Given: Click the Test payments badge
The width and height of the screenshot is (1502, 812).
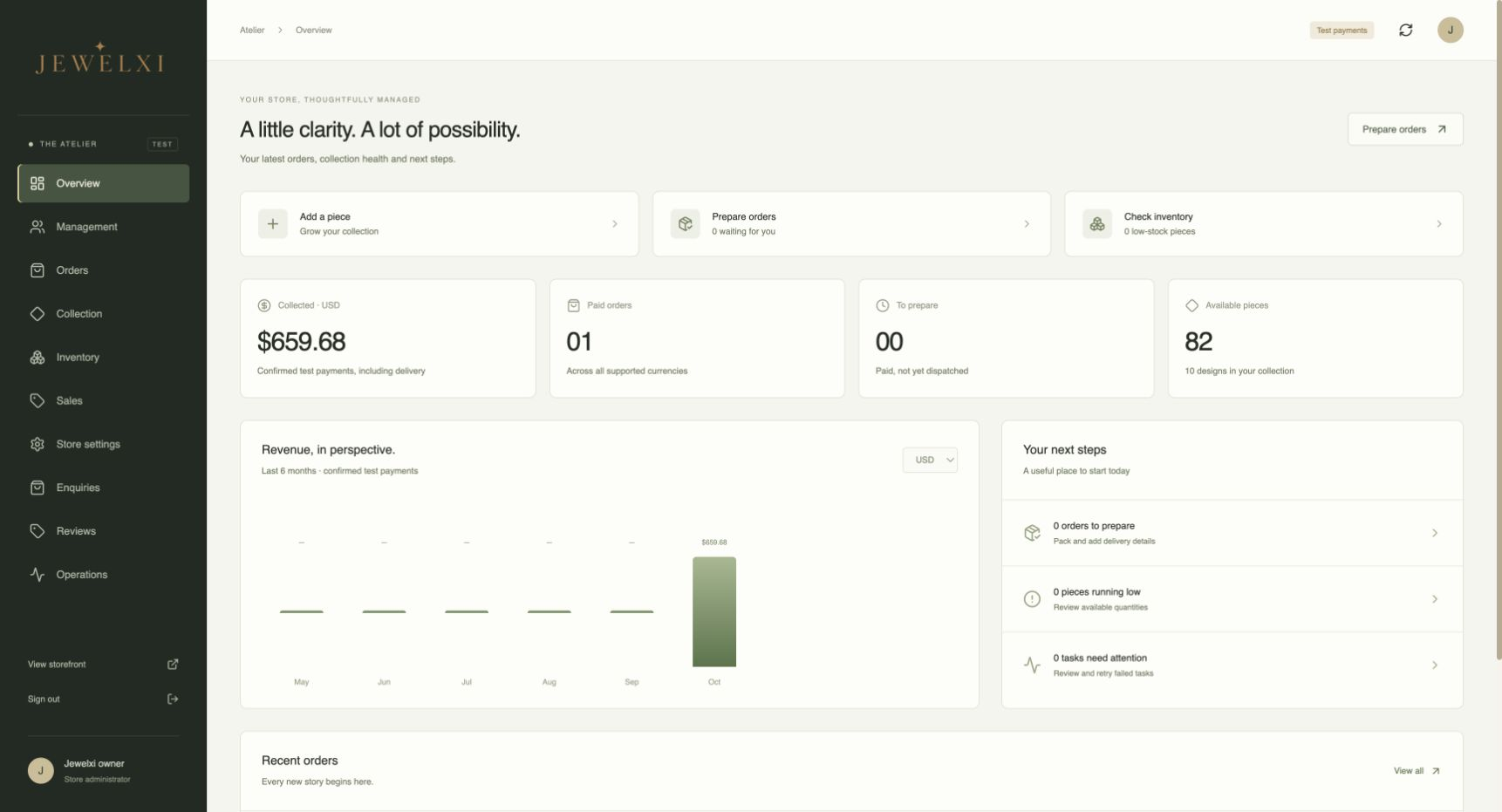Looking at the screenshot, I should point(1342,31).
